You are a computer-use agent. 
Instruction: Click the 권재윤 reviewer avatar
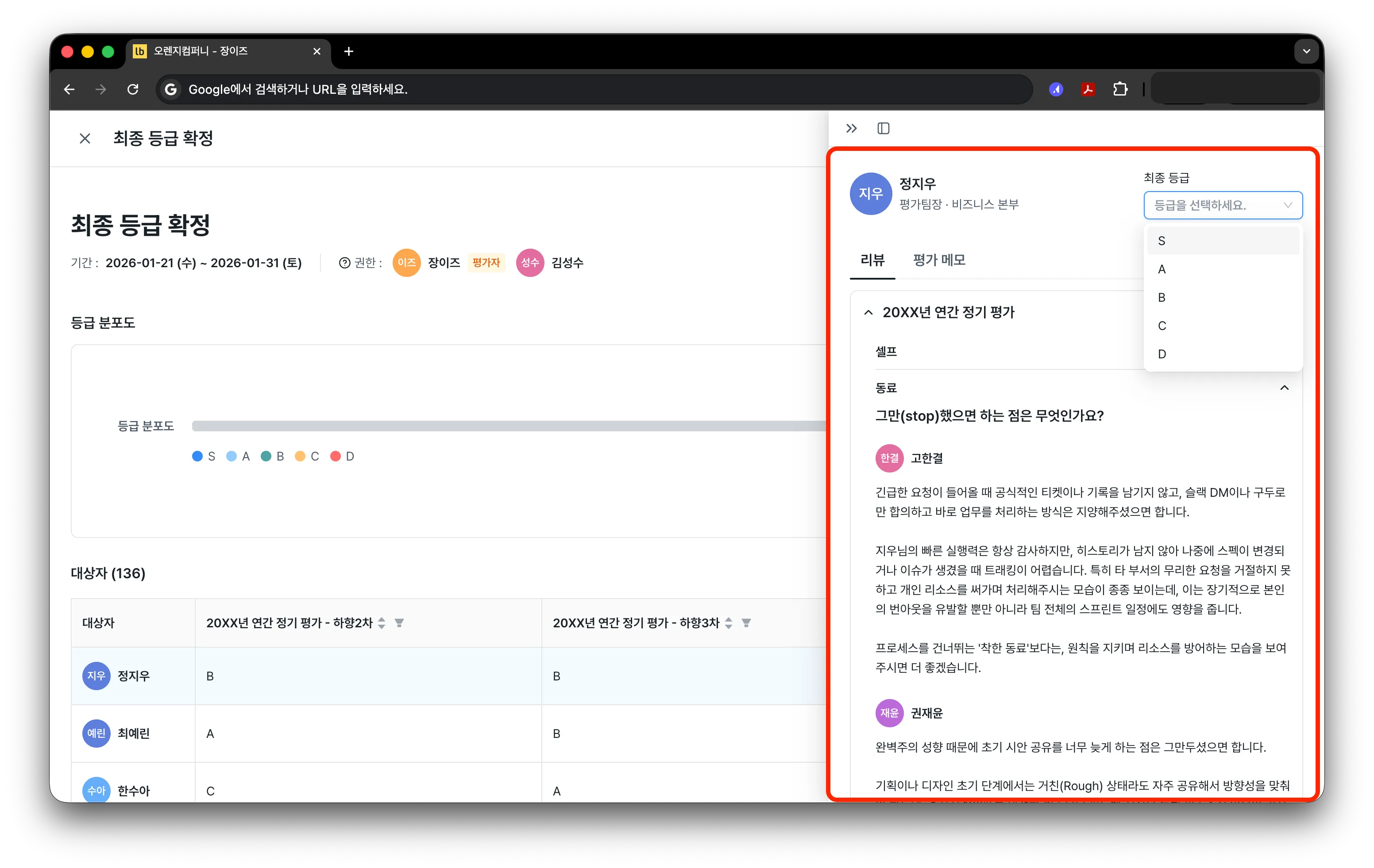pyautogui.click(x=889, y=713)
